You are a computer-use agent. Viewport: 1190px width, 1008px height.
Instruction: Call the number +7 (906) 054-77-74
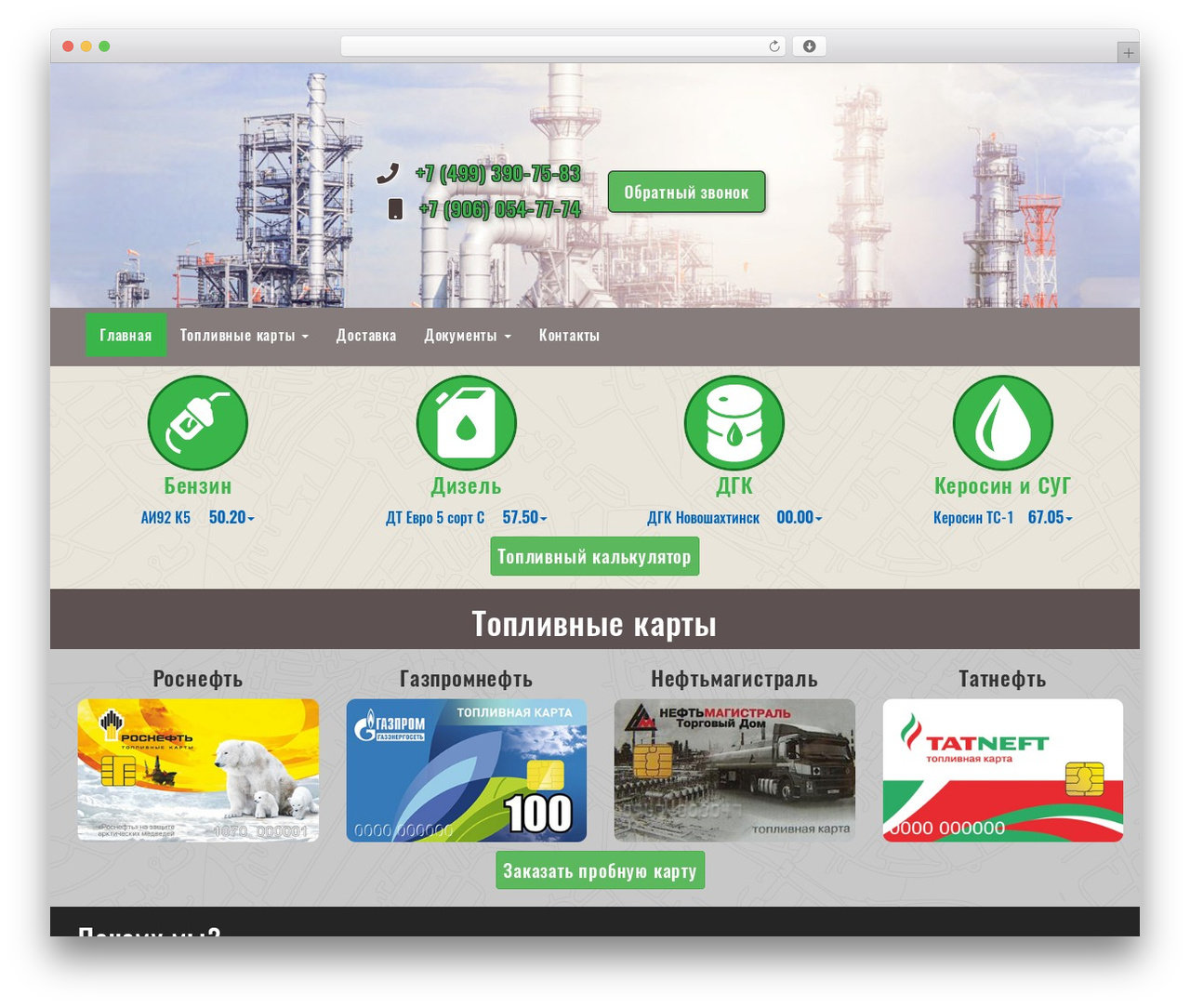tap(499, 209)
